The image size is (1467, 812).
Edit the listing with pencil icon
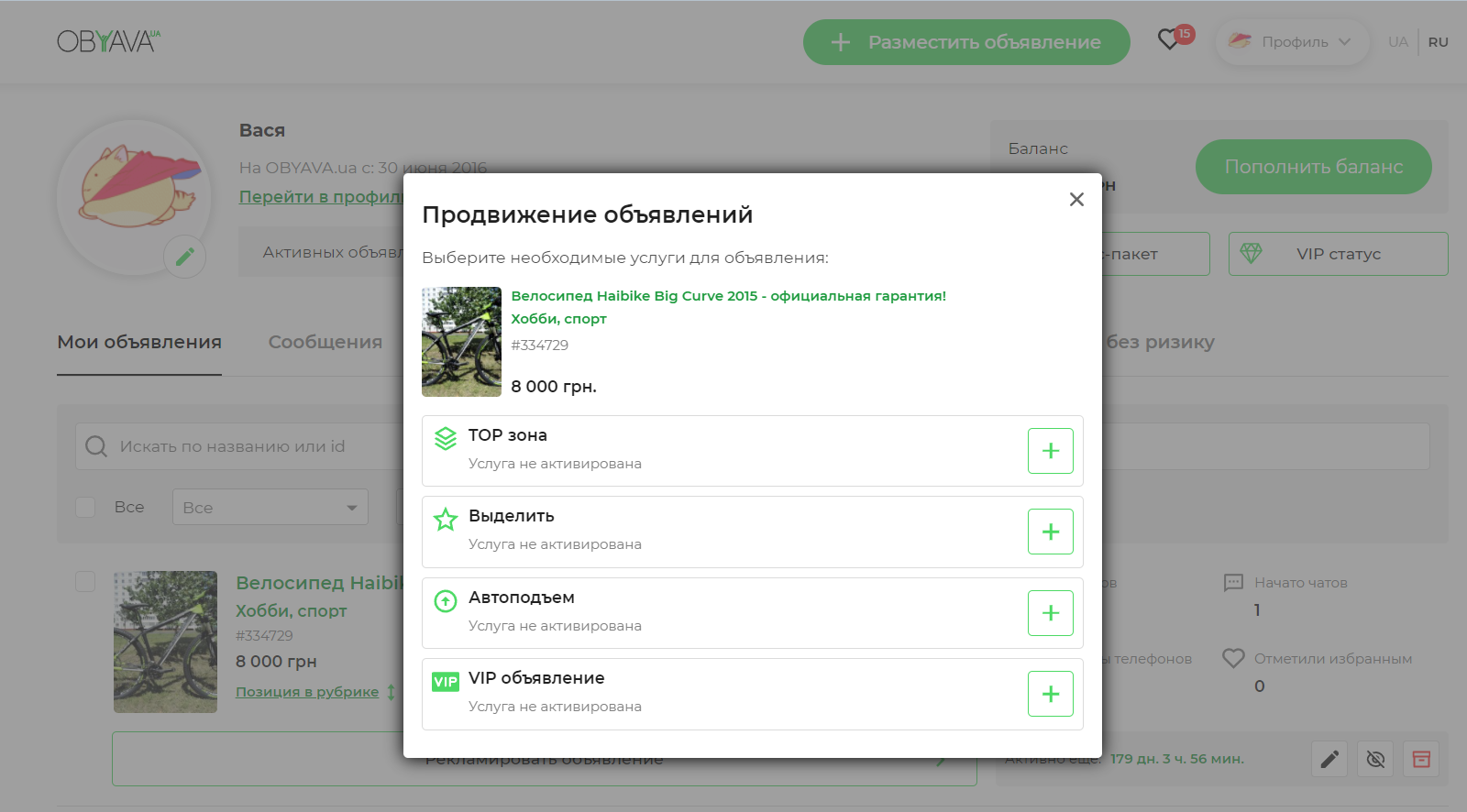[1329, 759]
